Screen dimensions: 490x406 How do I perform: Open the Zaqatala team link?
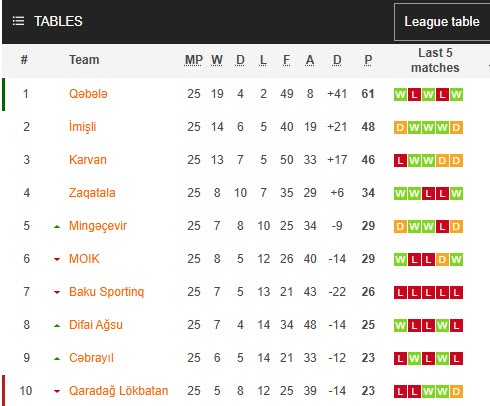[x=92, y=193]
